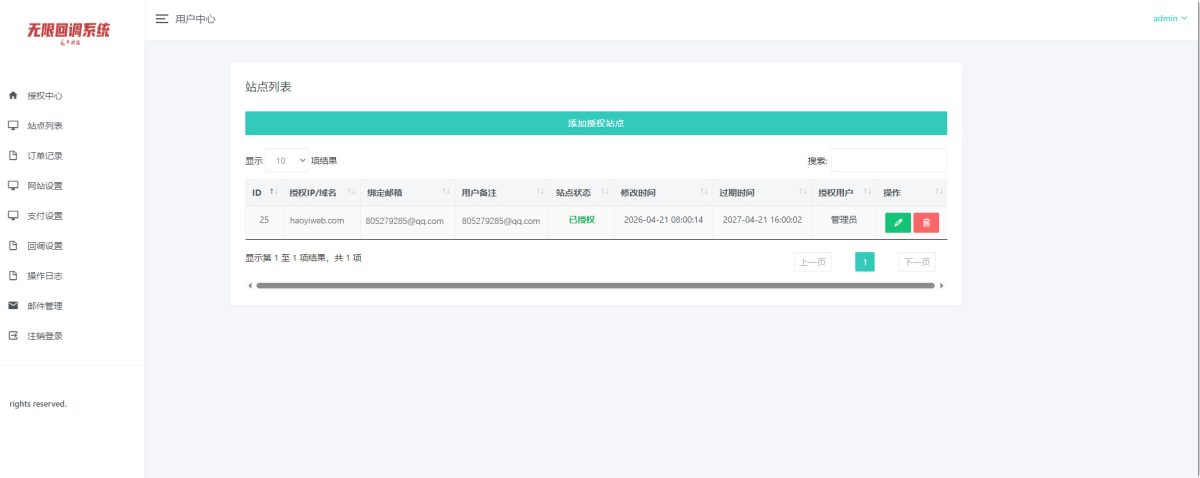Click the left arrow of the horizontal scrollbar
This screenshot has height=478, width=1200.
pos(249,285)
